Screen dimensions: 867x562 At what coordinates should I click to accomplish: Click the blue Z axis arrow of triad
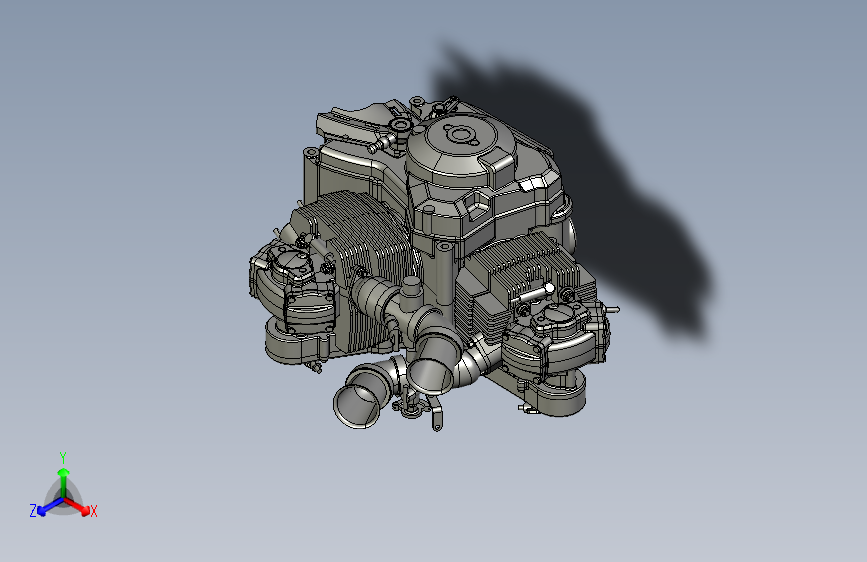[x=51, y=507]
